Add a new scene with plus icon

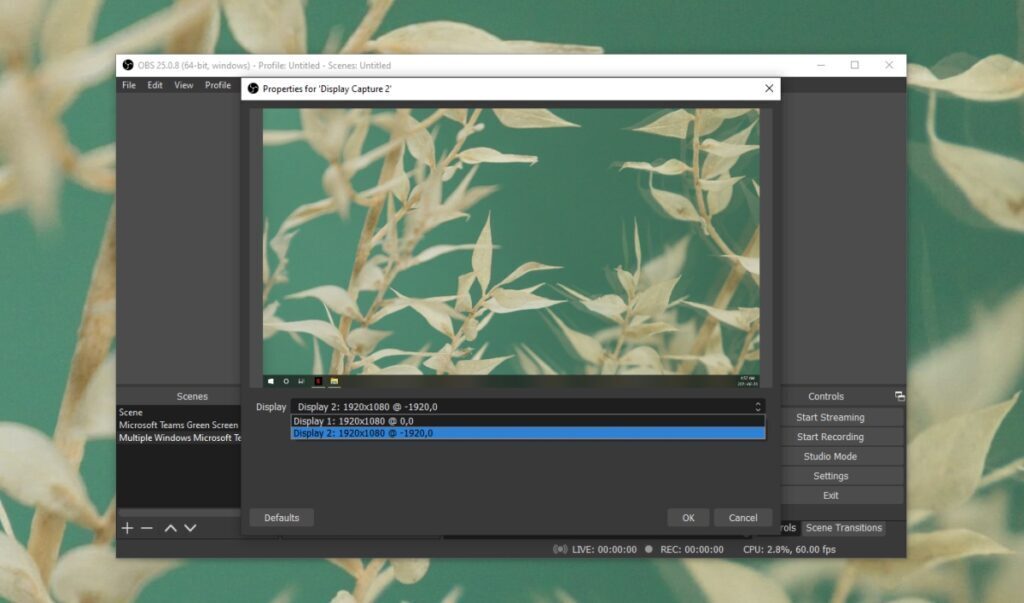point(127,528)
